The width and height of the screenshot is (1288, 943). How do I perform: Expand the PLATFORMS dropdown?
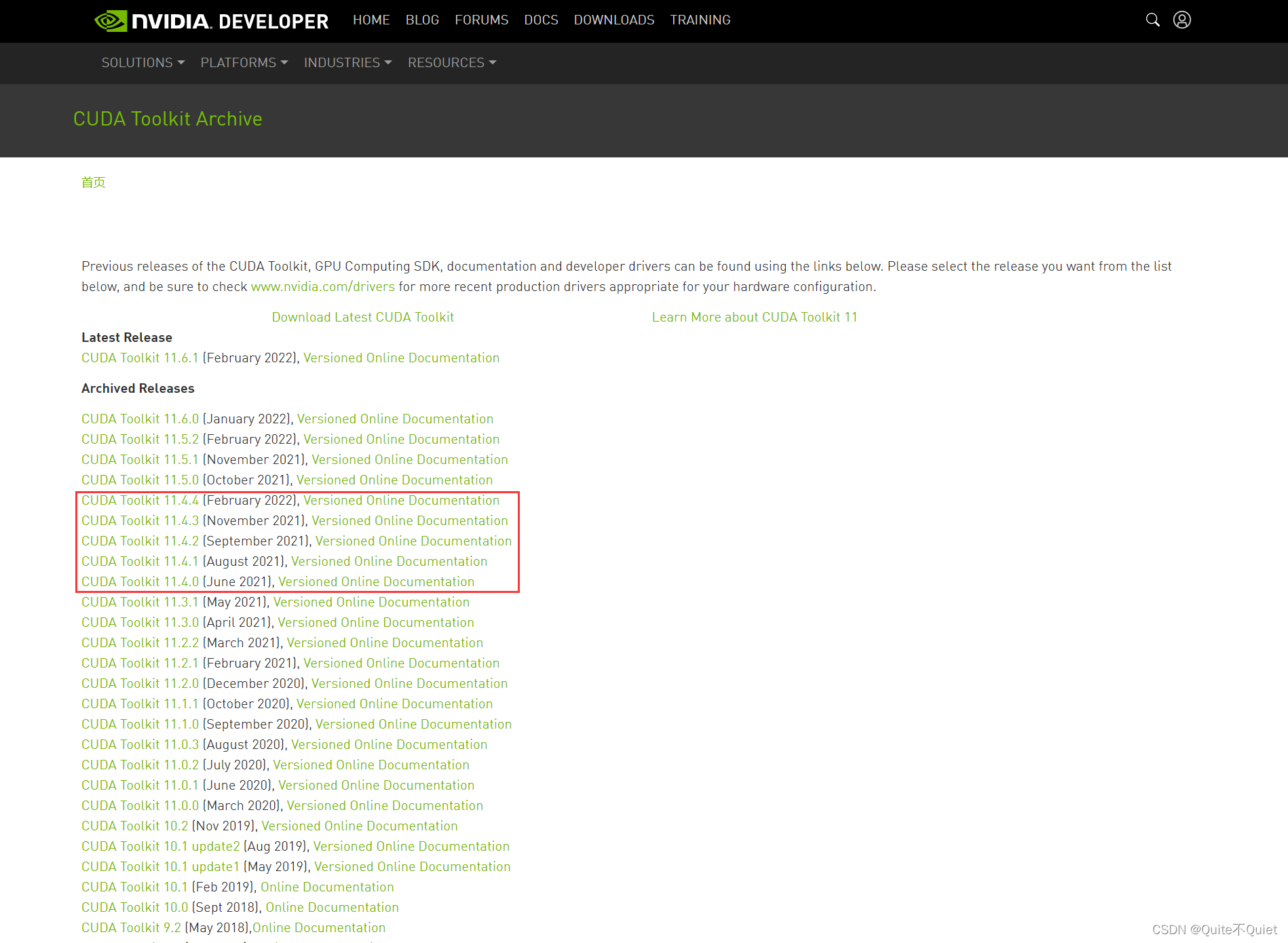pos(244,62)
